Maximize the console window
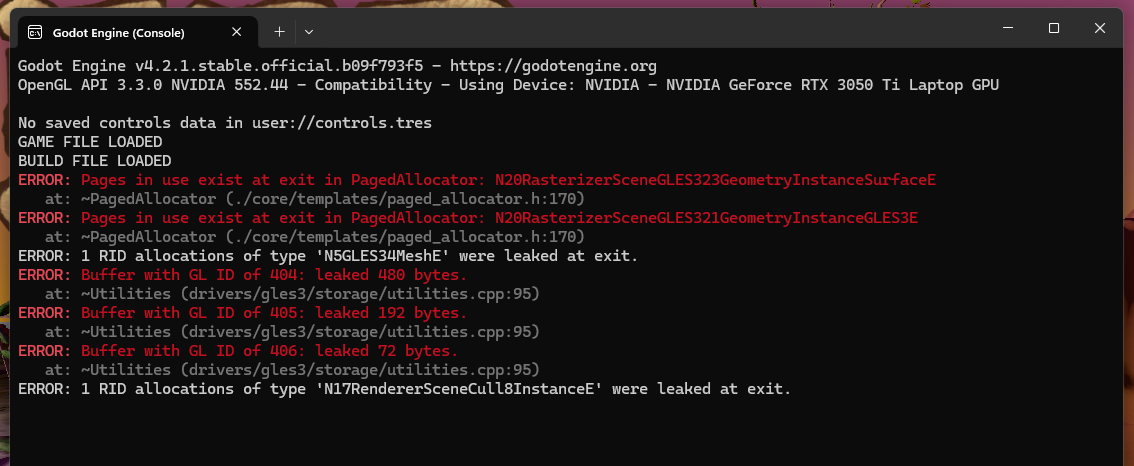The image size is (1134, 466). click(1054, 28)
